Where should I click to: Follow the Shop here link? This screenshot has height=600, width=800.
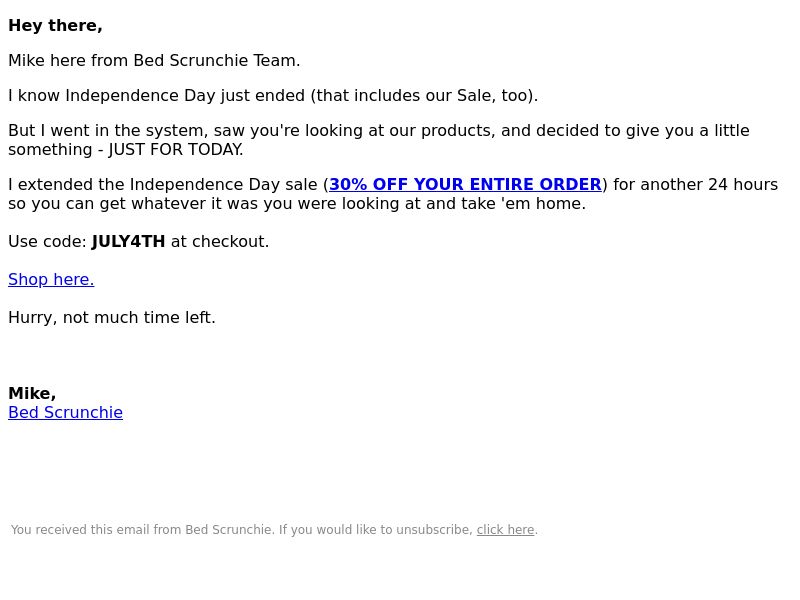pyautogui.click(x=51, y=280)
